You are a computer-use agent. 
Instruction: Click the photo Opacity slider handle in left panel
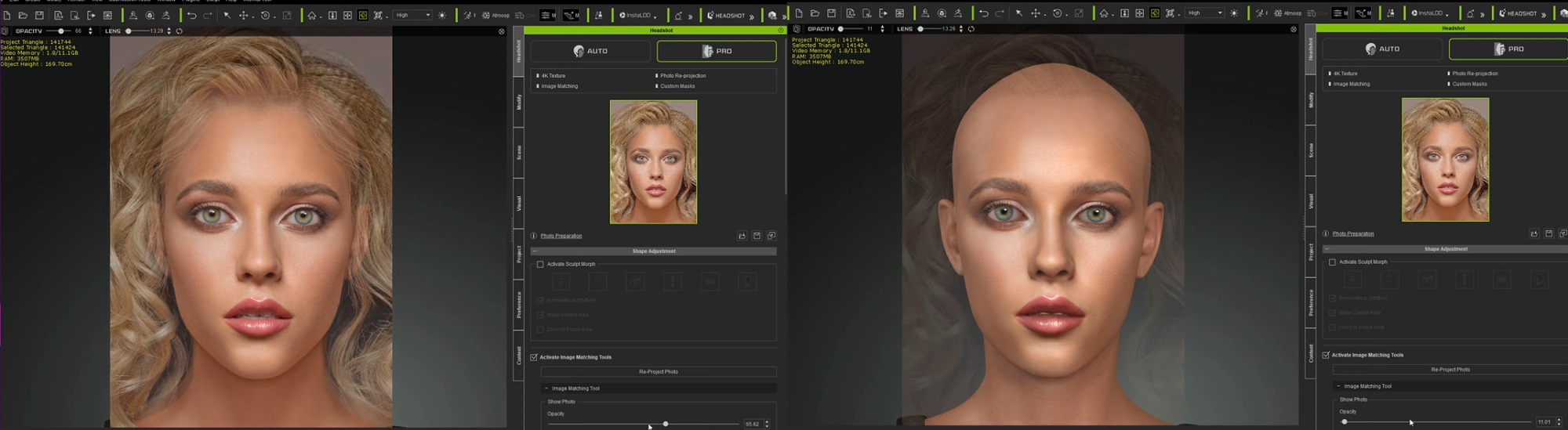pos(666,424)
